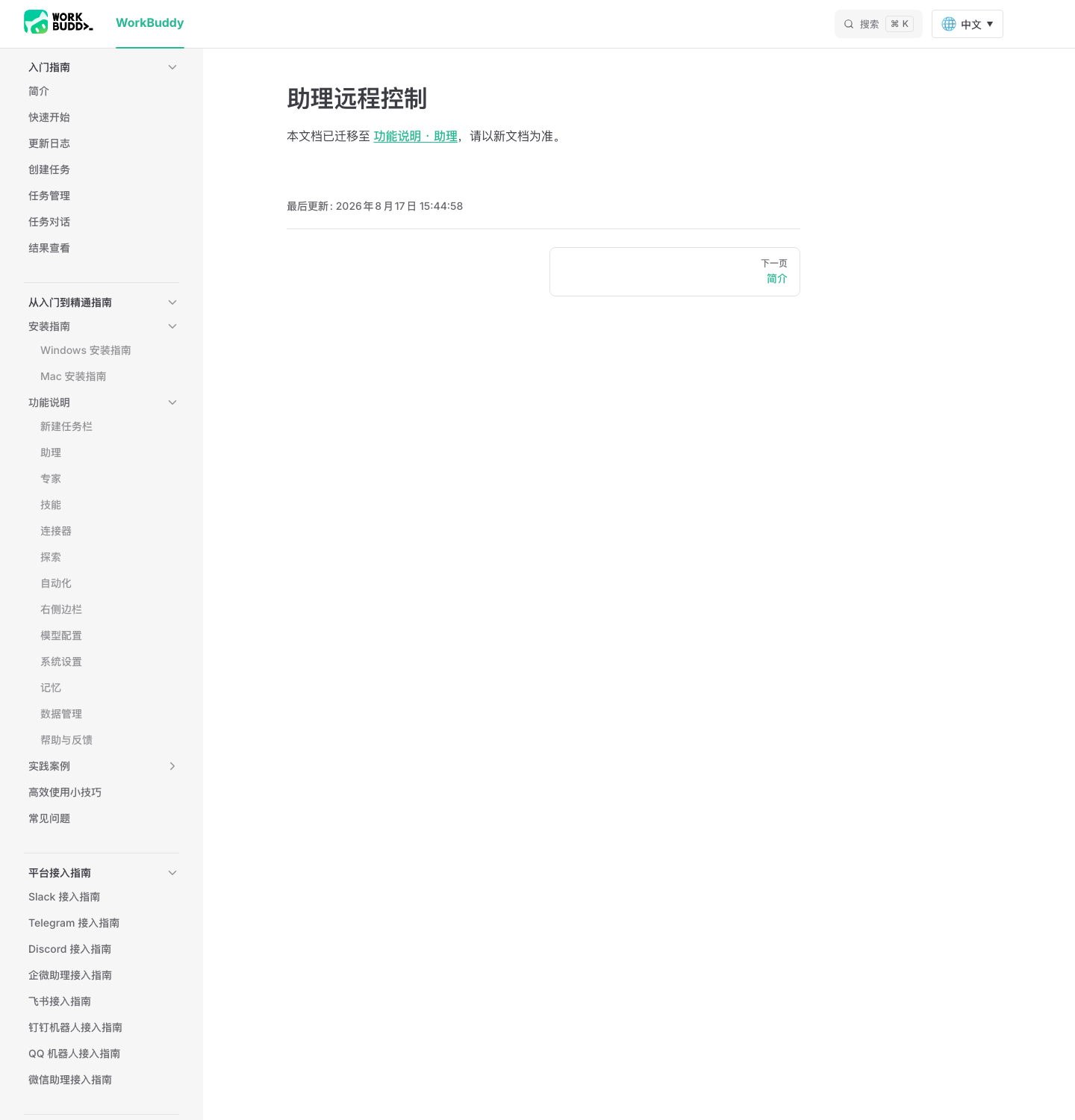Open 系统设置 sidebar item
This screenshot has width=1075, height=1120.
coord(61,662)
